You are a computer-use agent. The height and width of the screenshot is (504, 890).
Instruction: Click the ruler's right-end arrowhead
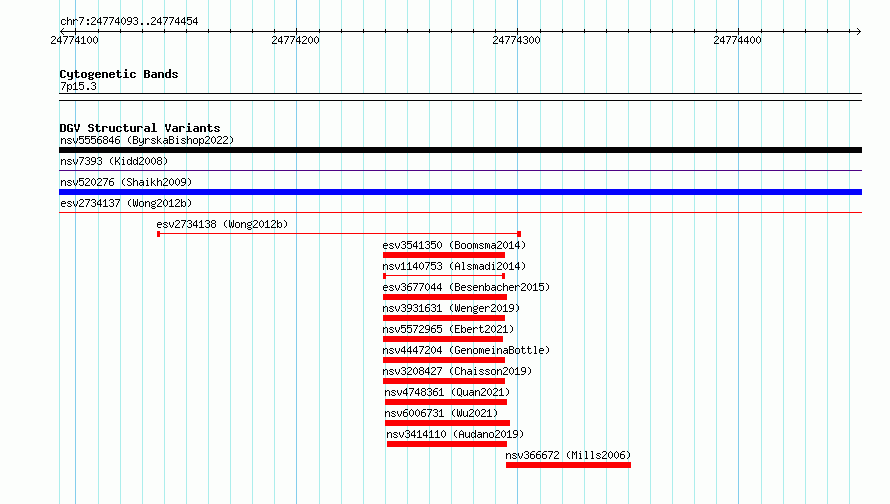(x=859, y=32)
